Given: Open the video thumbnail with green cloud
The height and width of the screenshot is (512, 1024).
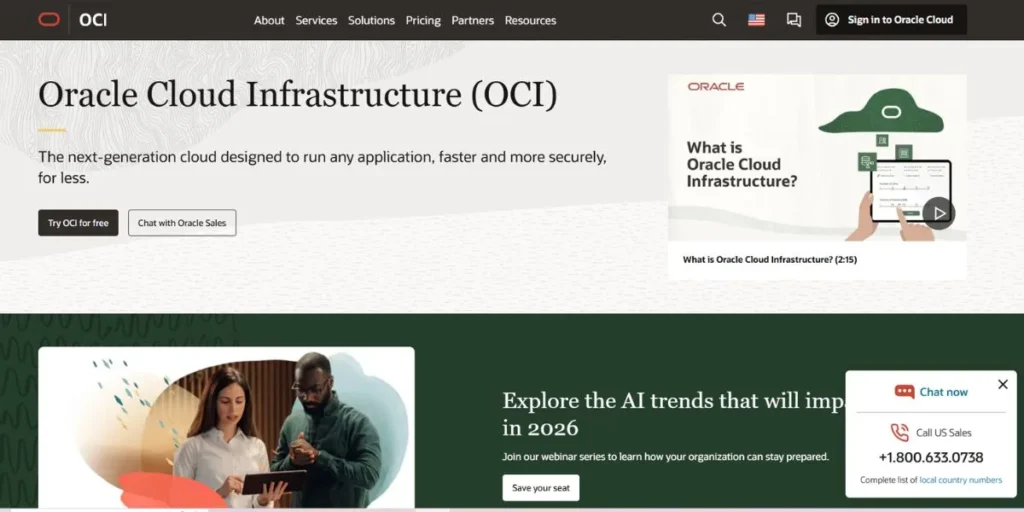Looking at the screenshot, I should coord(817,157).
